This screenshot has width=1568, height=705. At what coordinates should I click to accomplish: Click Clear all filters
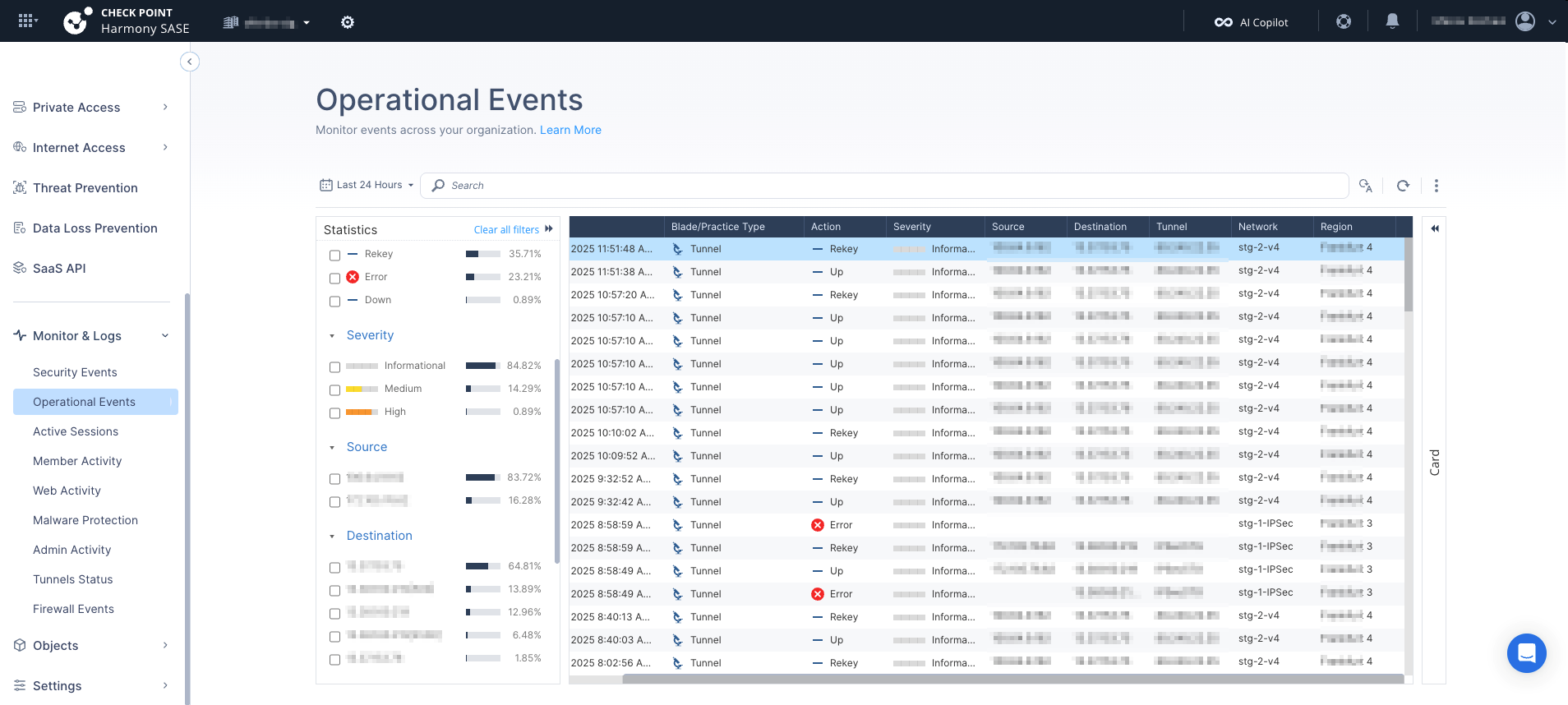click(506, 230)
